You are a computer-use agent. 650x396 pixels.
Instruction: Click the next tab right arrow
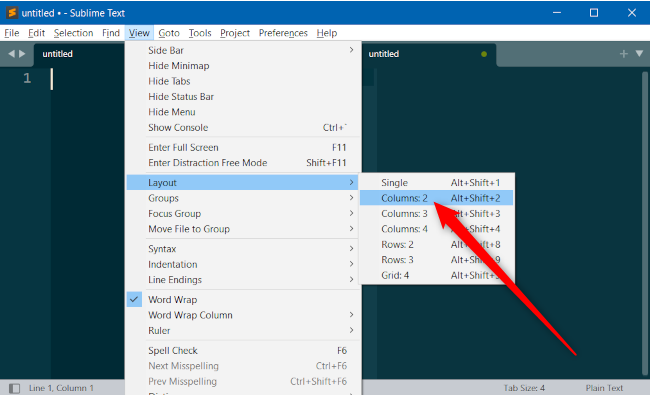tap(22, 53)
